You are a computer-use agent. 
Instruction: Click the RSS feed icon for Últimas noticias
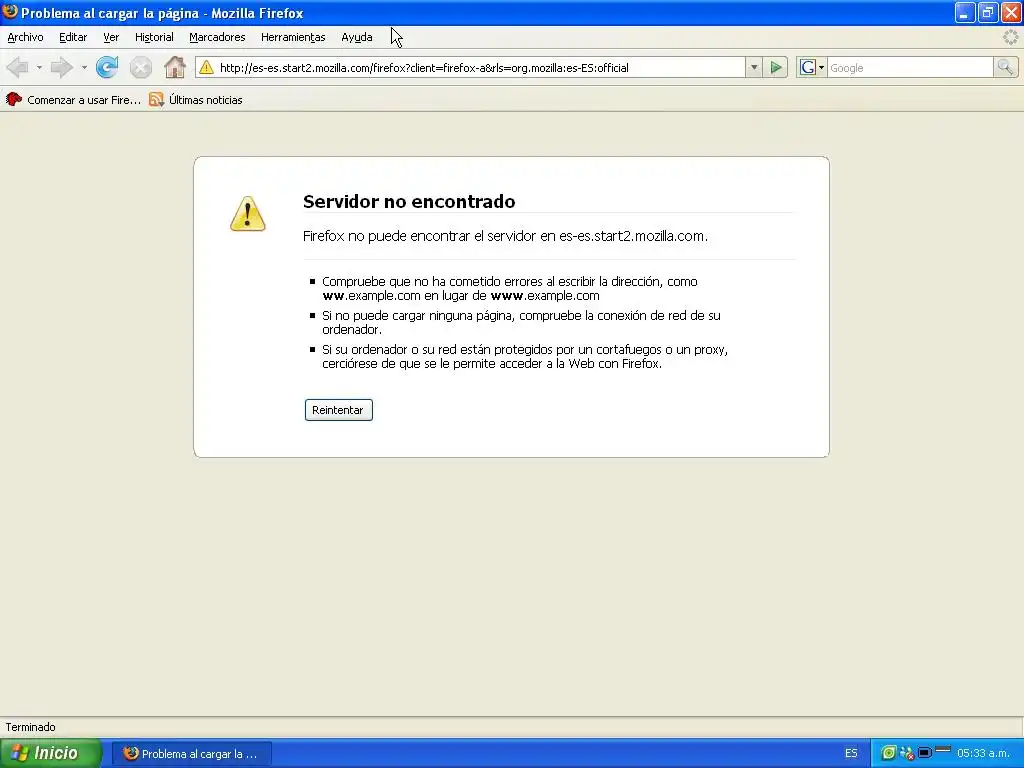pyautogui.click(x=156, y=99)
